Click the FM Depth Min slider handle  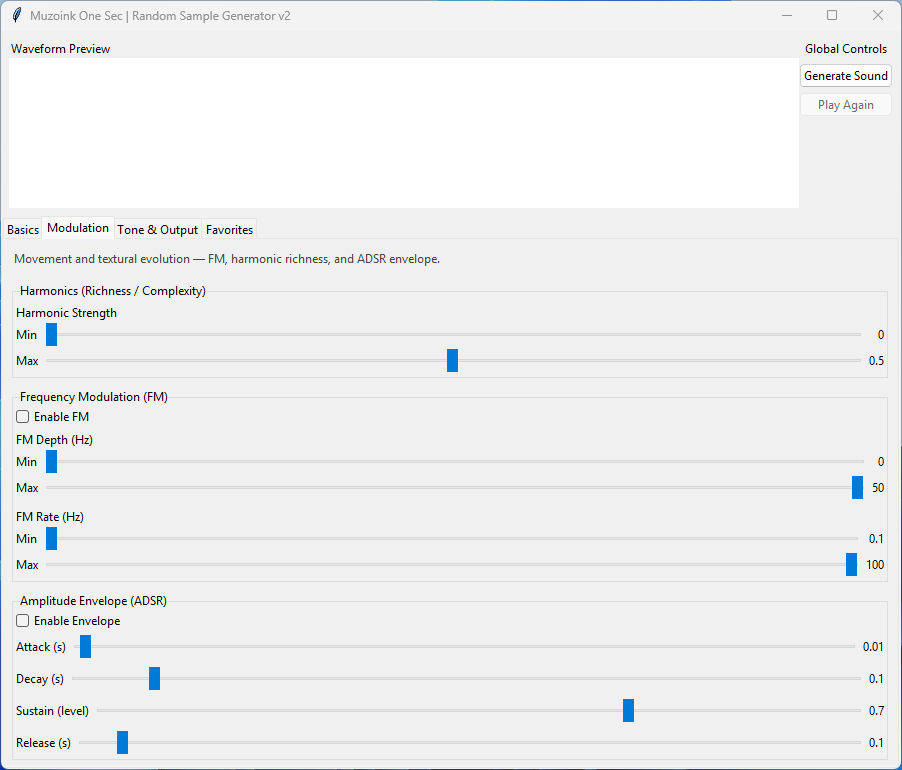[x=52, y=462]
